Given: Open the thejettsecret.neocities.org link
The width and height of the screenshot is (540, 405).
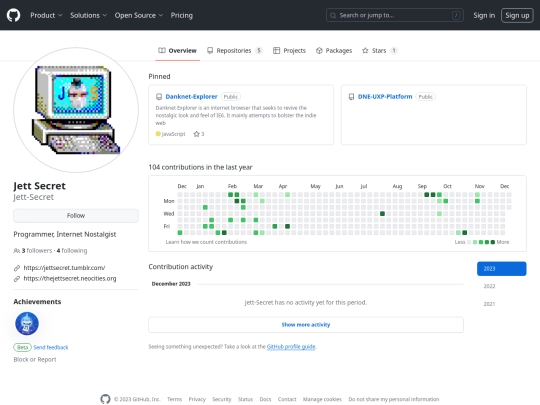Looking at the screenshot, I should click(x=70, y=278).
